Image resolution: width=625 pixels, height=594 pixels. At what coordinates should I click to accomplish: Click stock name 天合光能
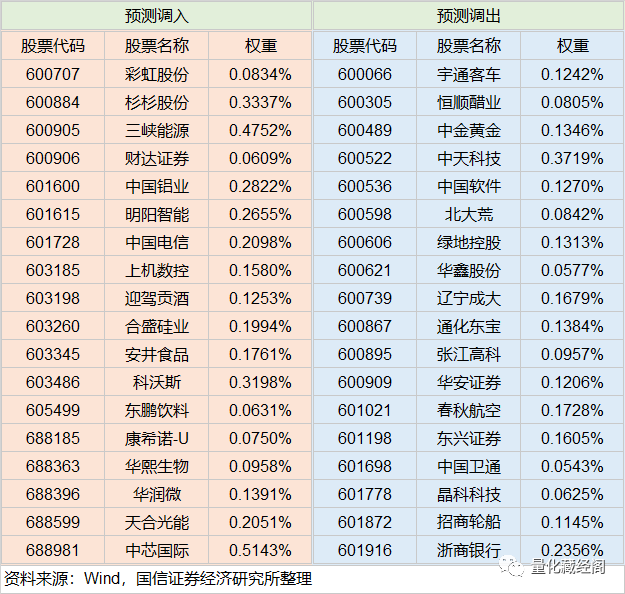(157, 522)
